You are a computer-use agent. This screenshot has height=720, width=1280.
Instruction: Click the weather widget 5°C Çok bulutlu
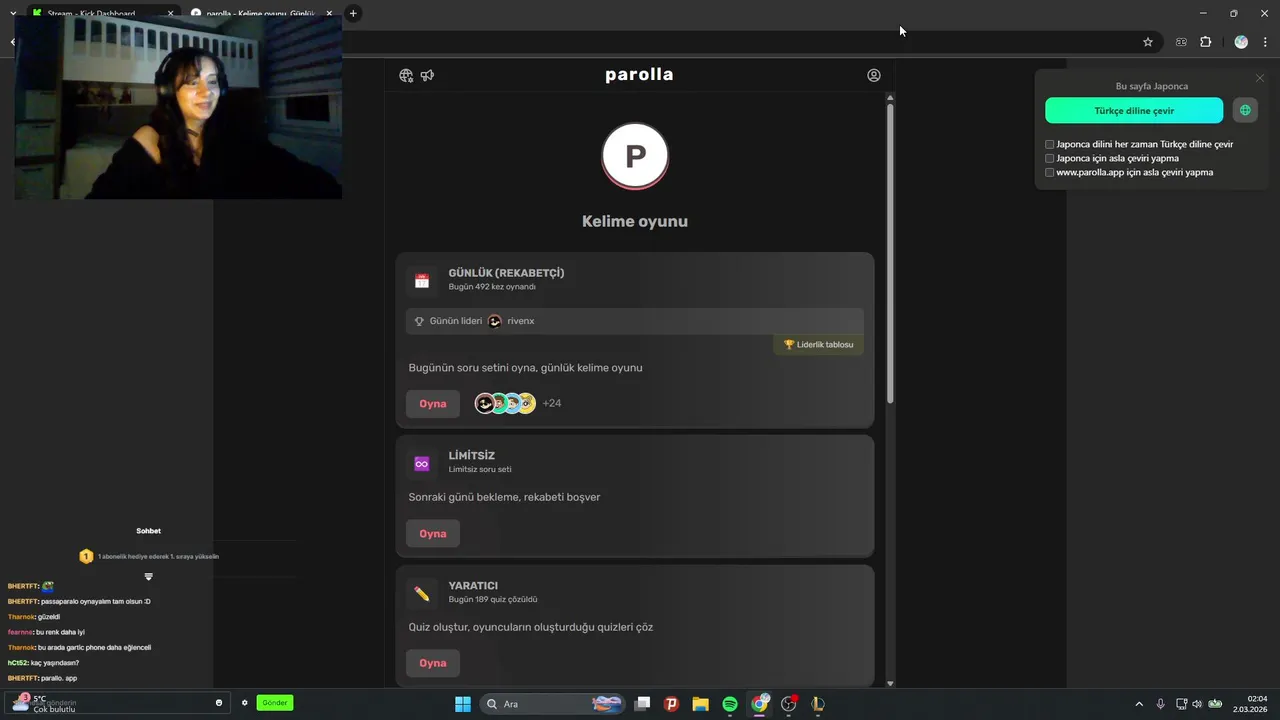coord(44,703)
